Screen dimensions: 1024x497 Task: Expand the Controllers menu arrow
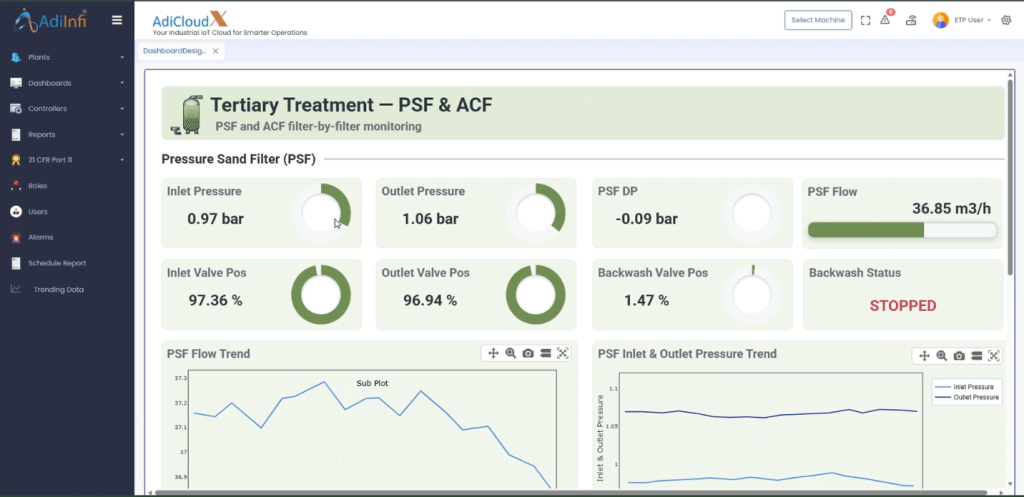(122, 108)
